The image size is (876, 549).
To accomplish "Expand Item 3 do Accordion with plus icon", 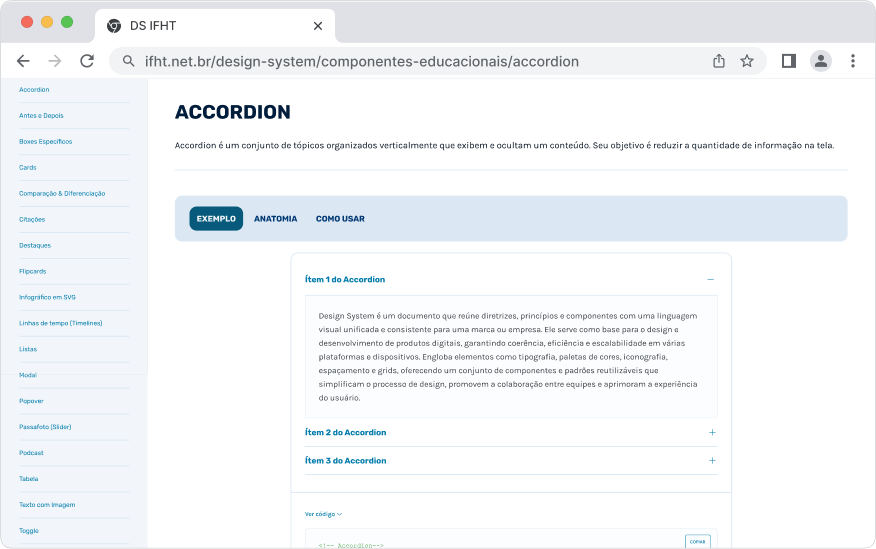I will click(x=712, y=461).
